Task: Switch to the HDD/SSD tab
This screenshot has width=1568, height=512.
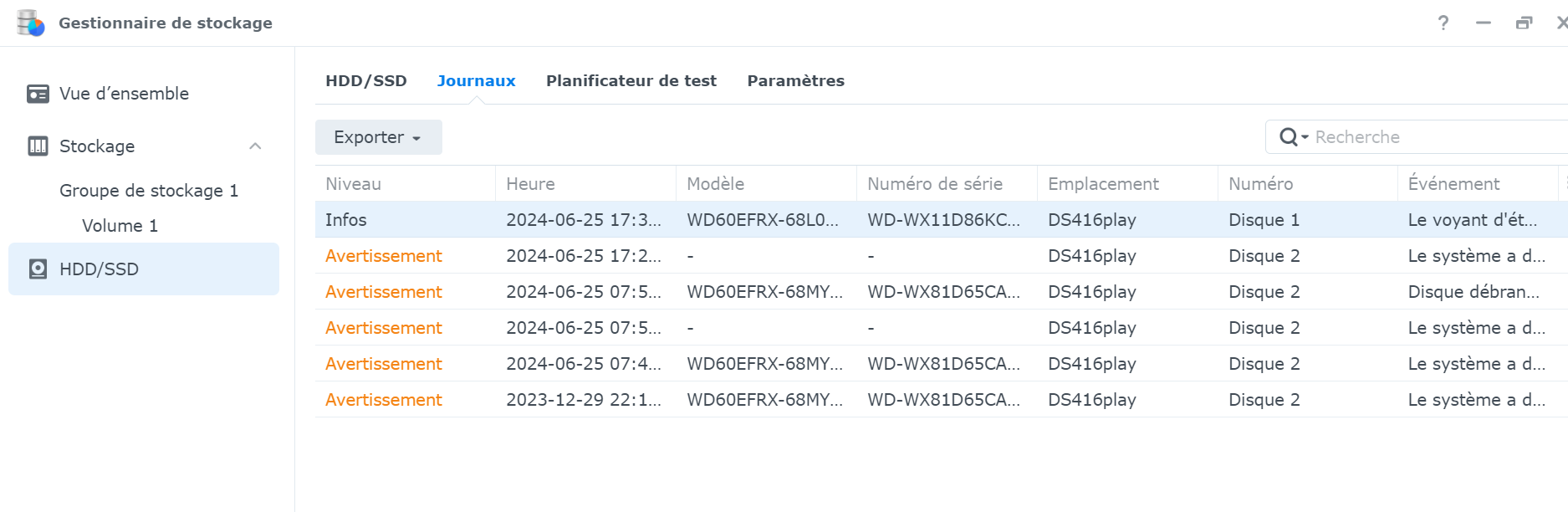Action: pyautogui.click(x=365, y=81)
